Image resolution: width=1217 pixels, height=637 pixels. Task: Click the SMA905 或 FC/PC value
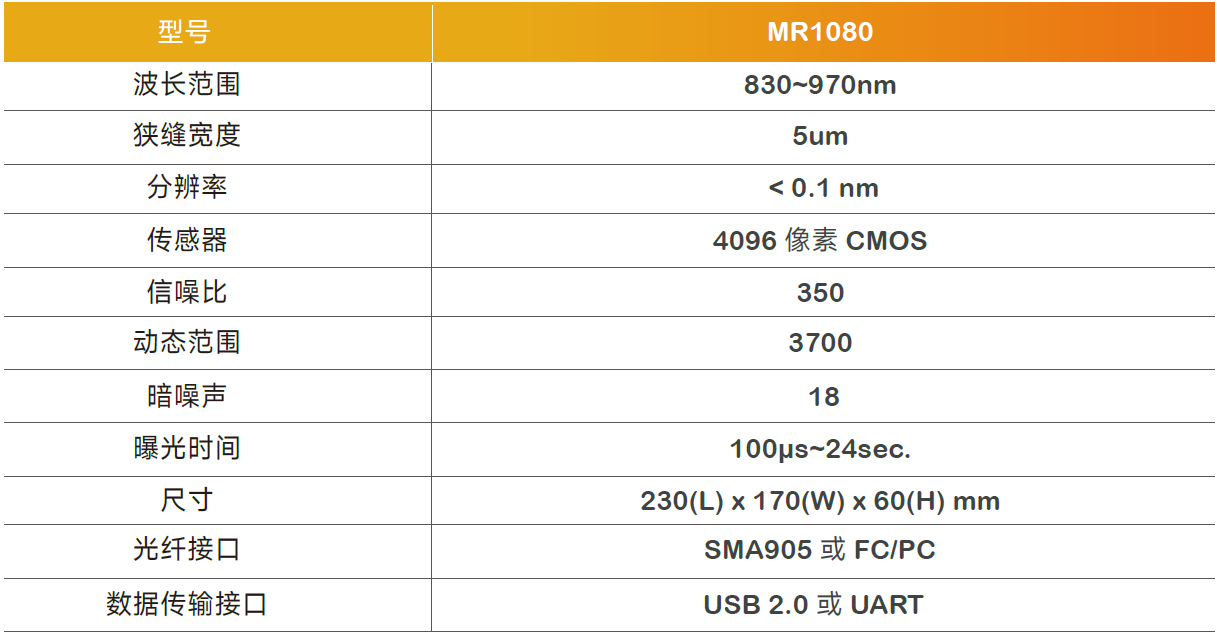point(820,550)
